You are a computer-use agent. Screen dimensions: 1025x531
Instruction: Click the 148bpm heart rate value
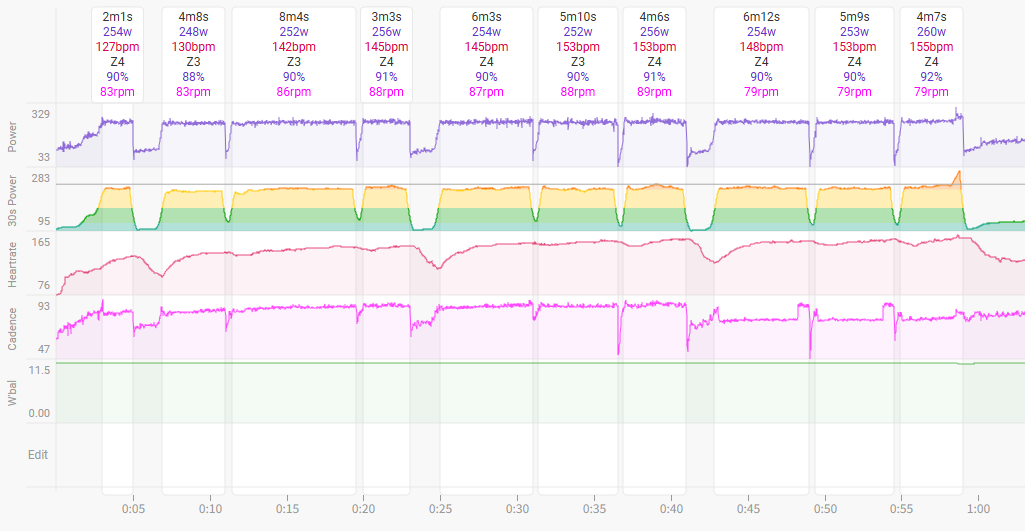click(x=762, y=46)
